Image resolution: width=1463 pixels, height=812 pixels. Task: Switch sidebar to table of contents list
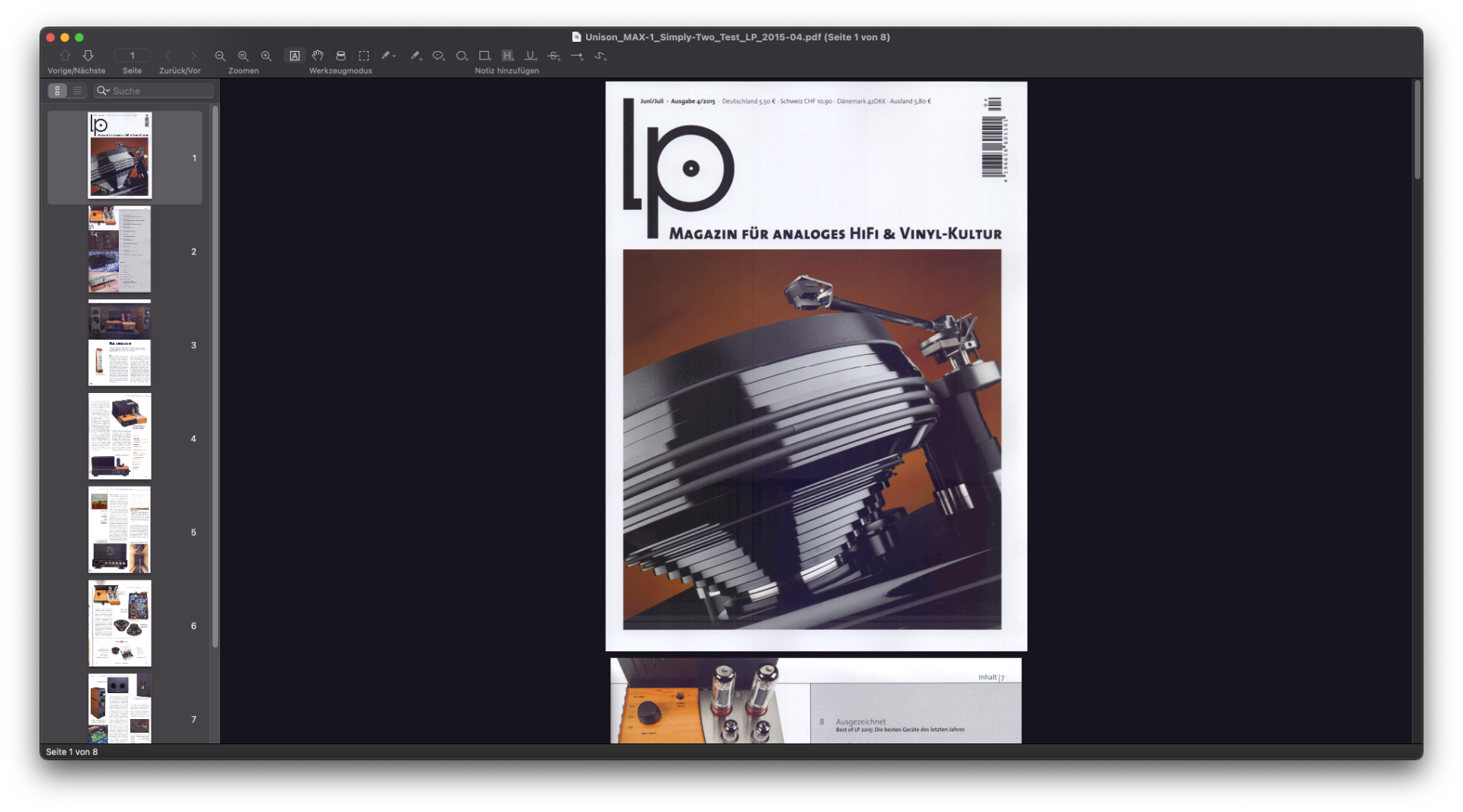pyautogui.click(x=77, y=91)
